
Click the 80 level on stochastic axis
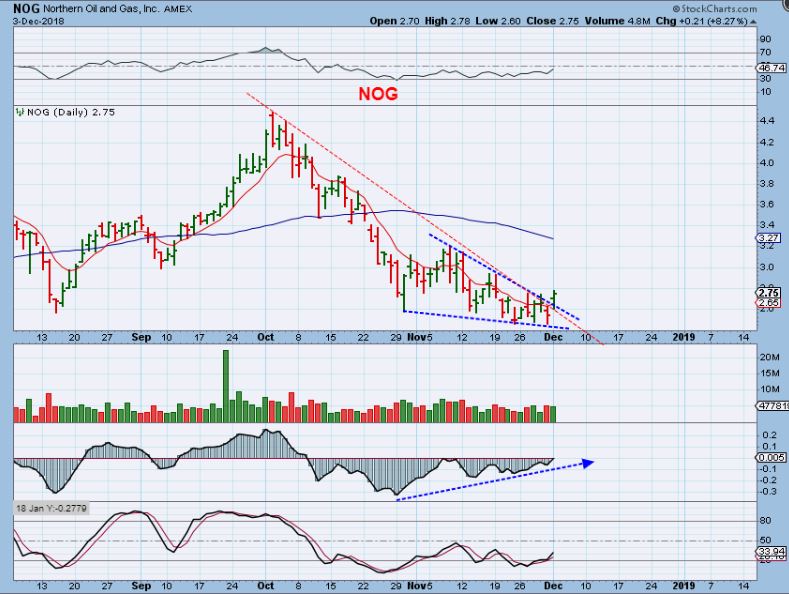(765, 520)
